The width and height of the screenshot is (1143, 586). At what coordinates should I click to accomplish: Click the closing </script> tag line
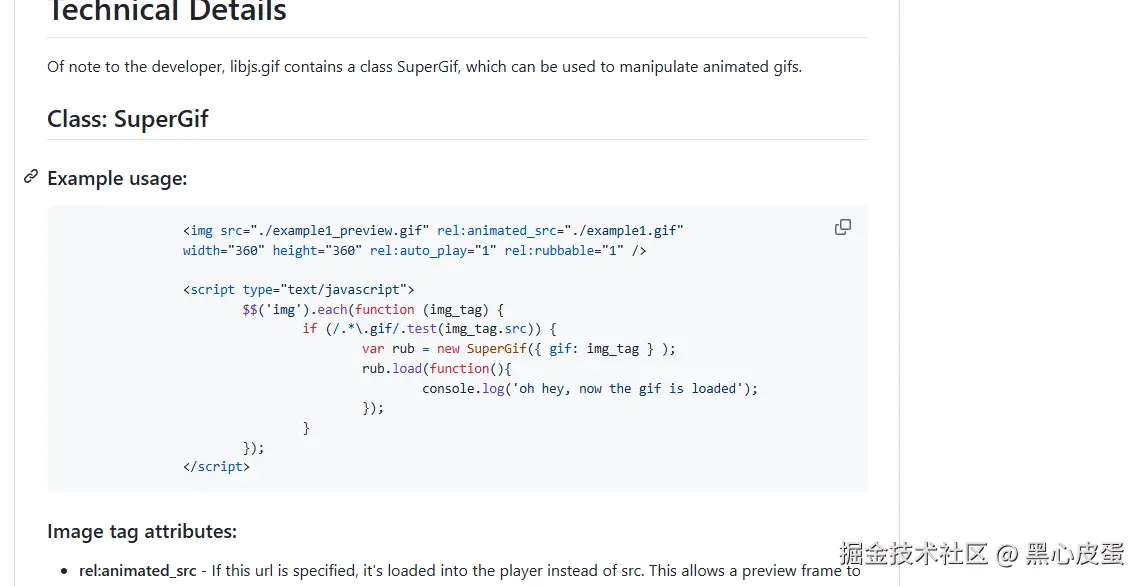[216, 466]
